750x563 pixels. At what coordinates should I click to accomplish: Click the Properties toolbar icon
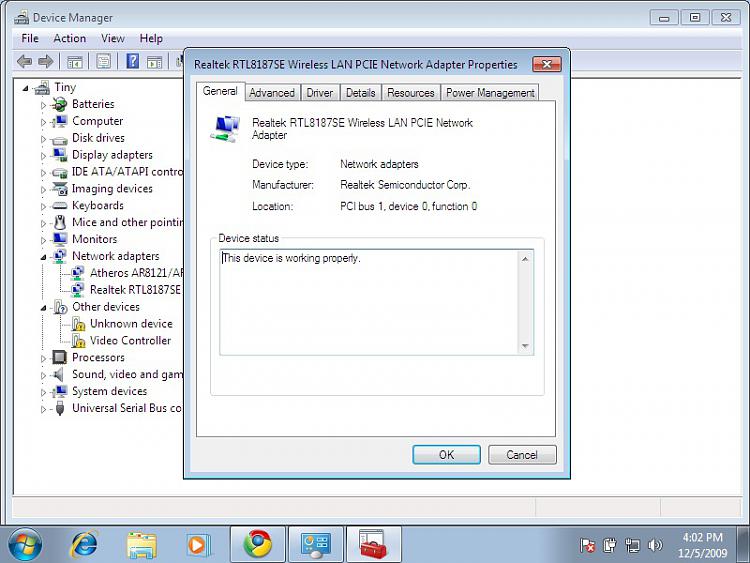click(x=103, y=61)
